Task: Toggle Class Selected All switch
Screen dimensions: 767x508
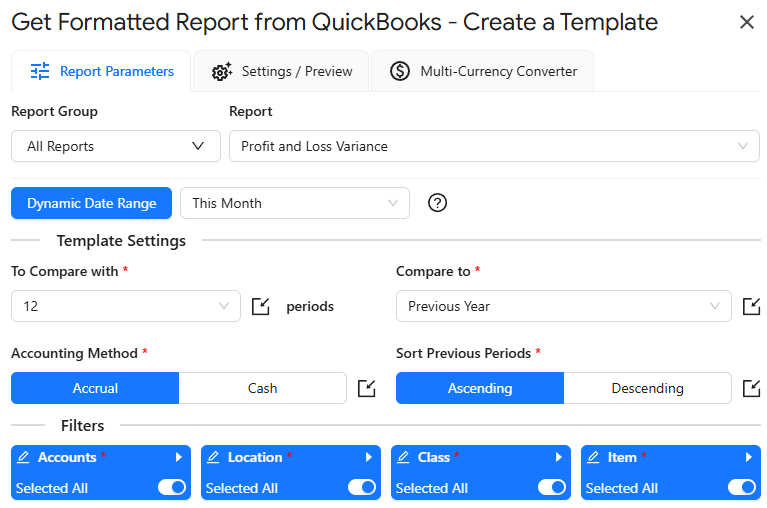Action: 551,487
